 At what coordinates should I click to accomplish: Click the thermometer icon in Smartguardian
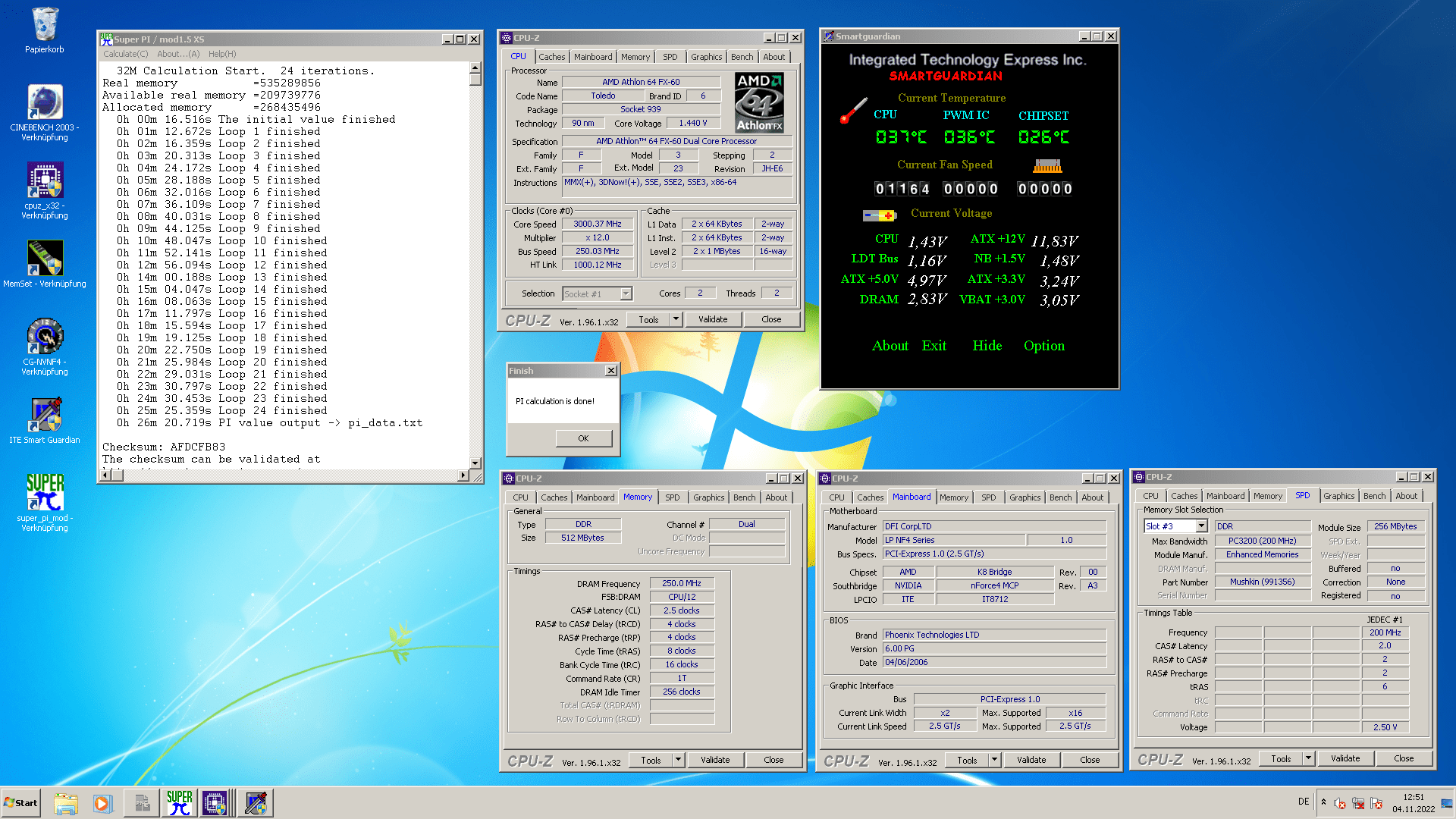(x=853, y=111)
